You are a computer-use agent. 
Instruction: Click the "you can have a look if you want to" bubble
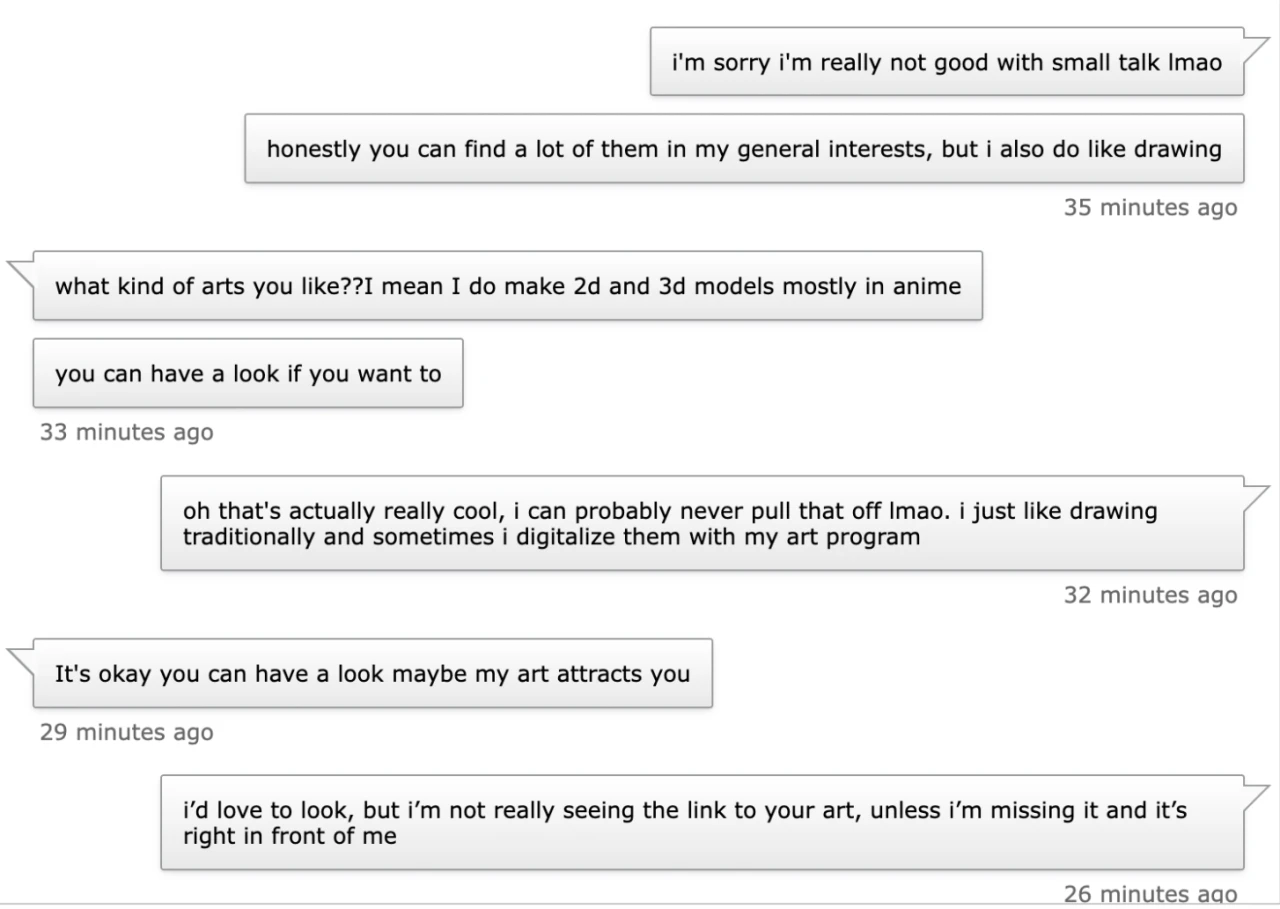click(247, 374)
